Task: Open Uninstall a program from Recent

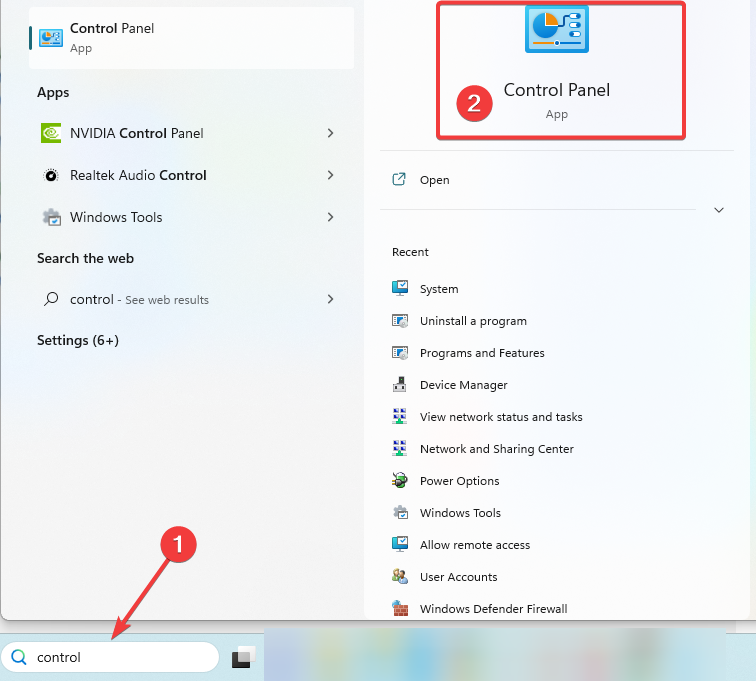Action: point(473,321)
